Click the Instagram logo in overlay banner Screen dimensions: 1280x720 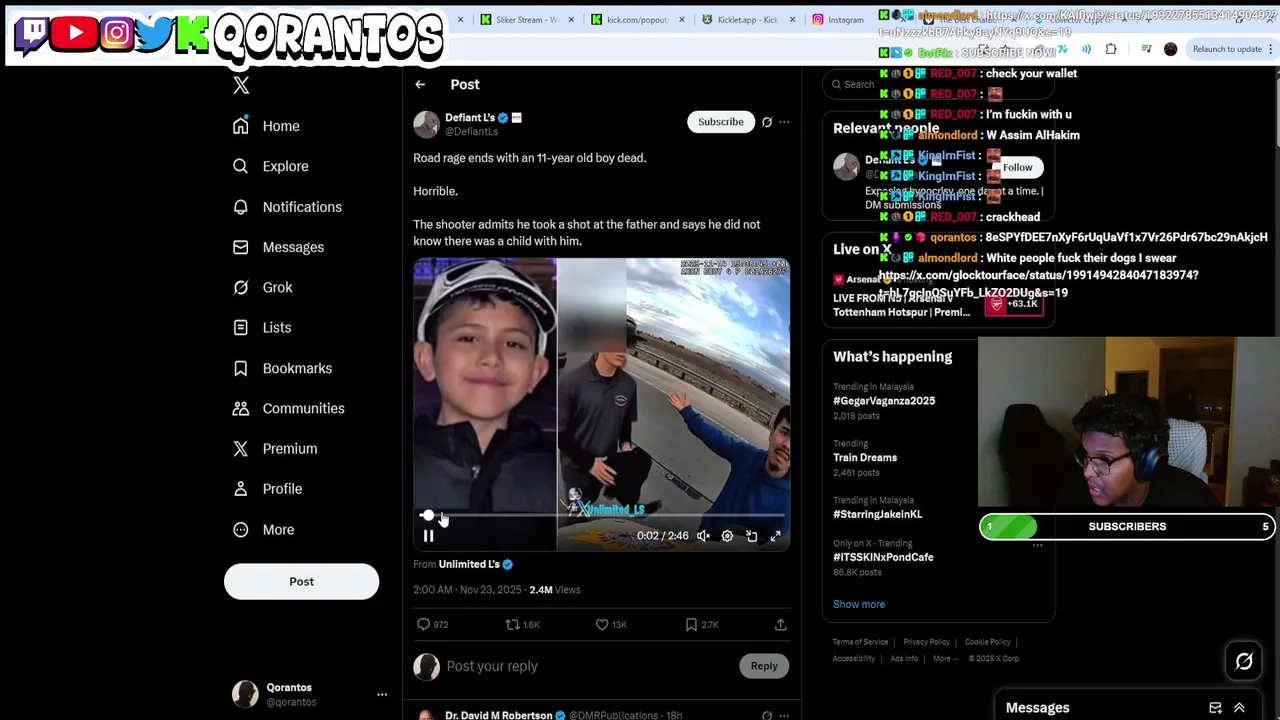(116, 33)
